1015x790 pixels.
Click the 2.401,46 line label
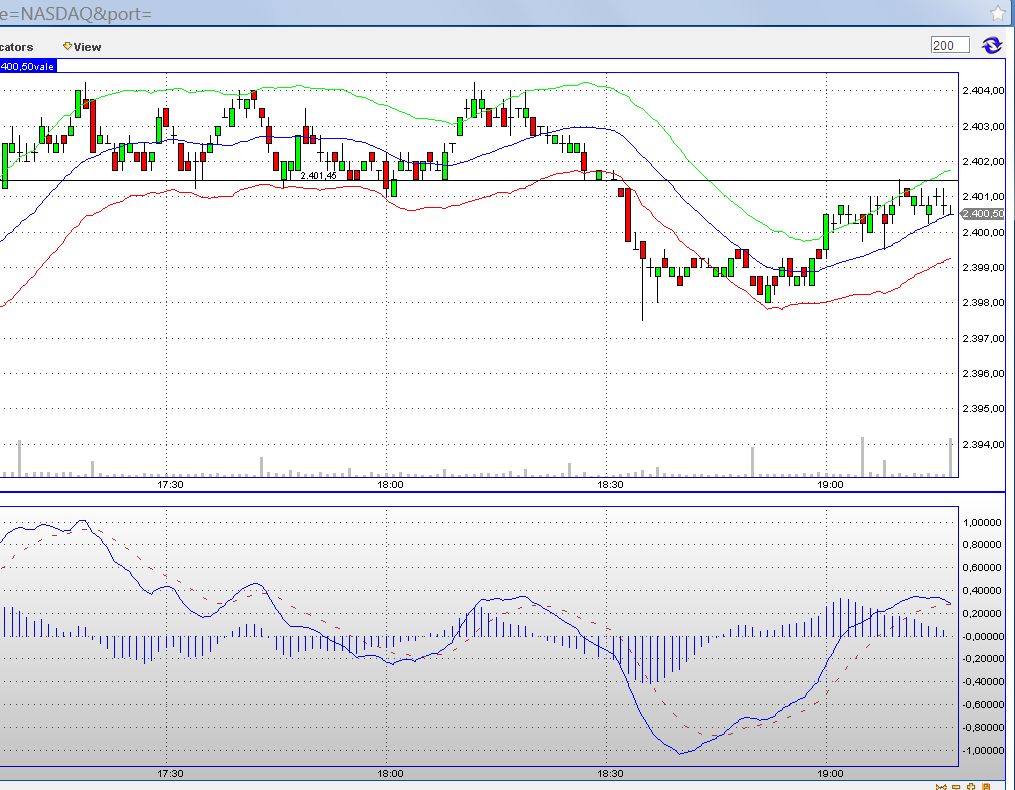click(x=319, y=173)
